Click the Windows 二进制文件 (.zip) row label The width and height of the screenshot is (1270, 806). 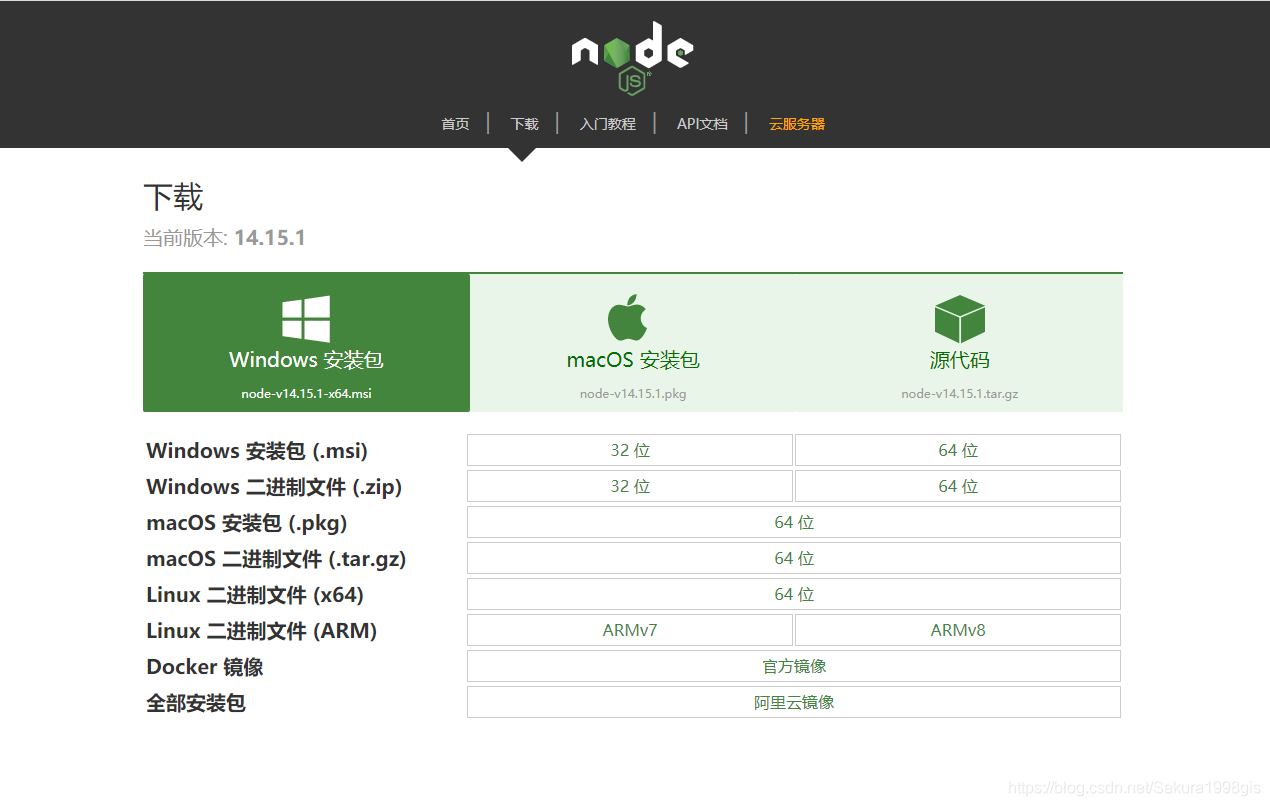pos(274,487)
